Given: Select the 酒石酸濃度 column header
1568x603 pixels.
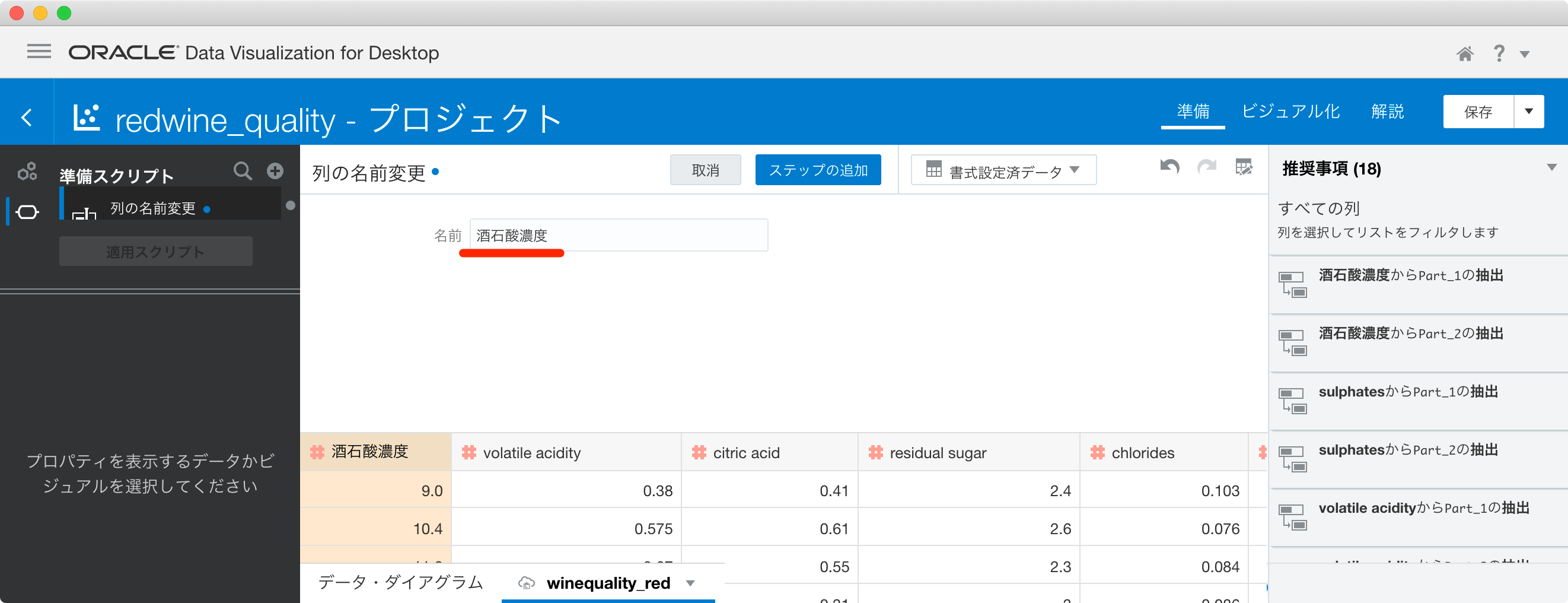Looking at the screenshot, I should point(375,452).
